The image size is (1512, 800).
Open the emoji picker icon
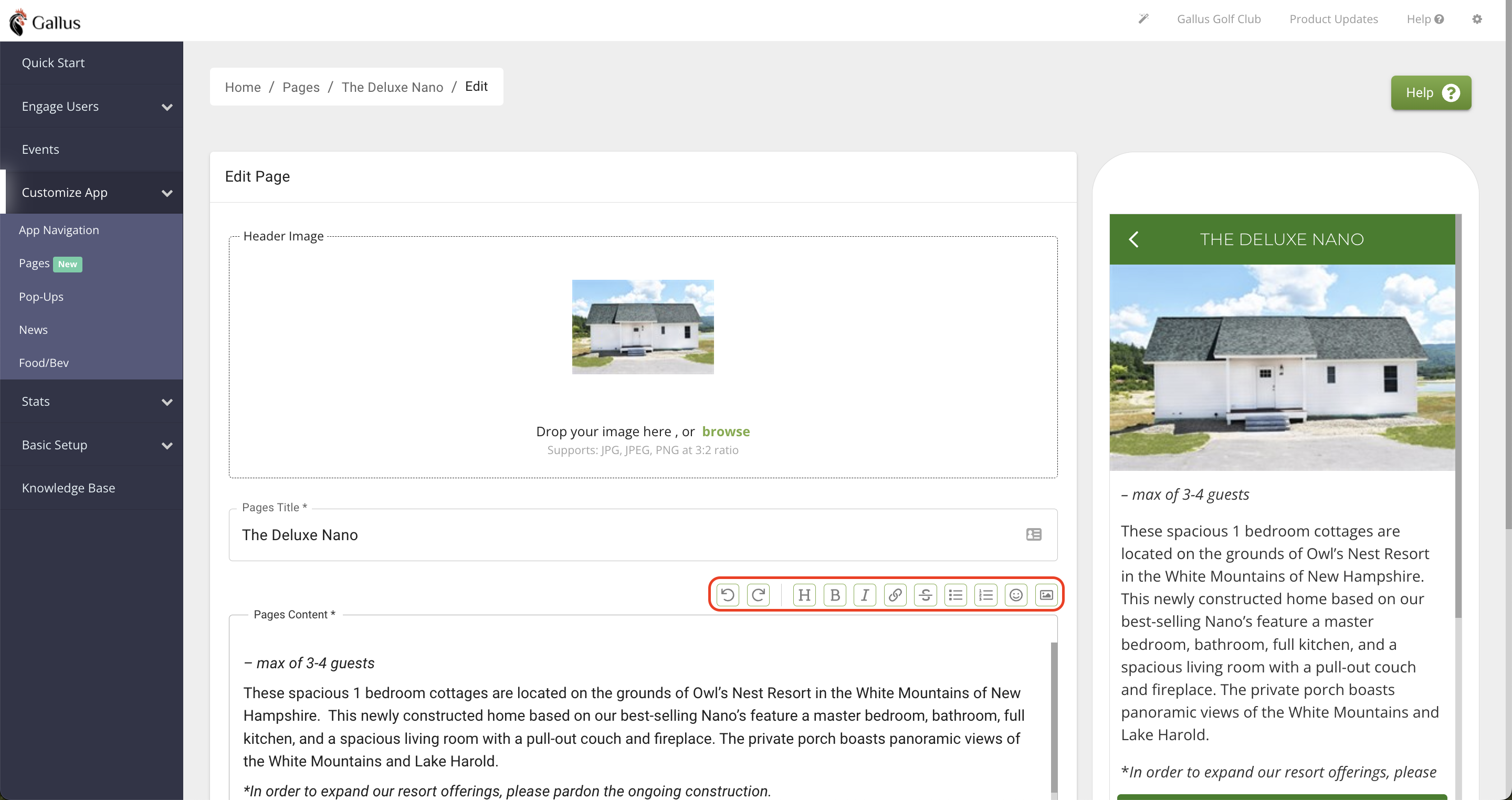tap(1016, 595)
